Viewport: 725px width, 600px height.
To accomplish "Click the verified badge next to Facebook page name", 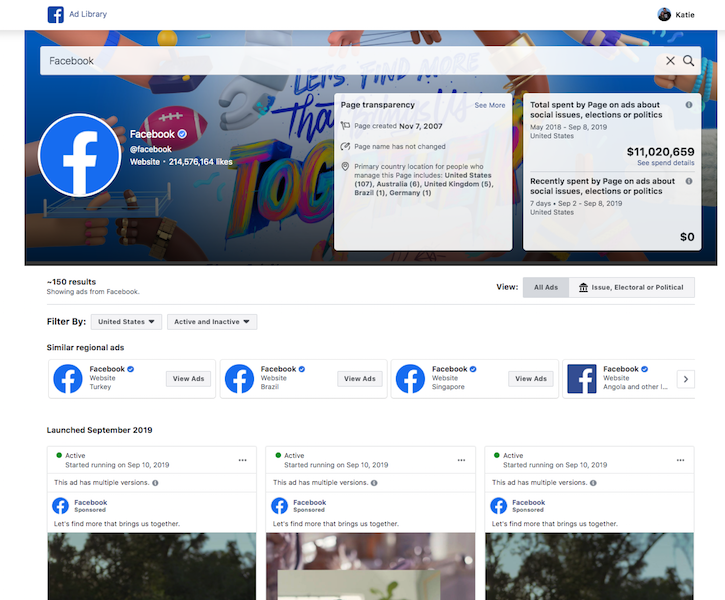I will [x=182, y=134].
